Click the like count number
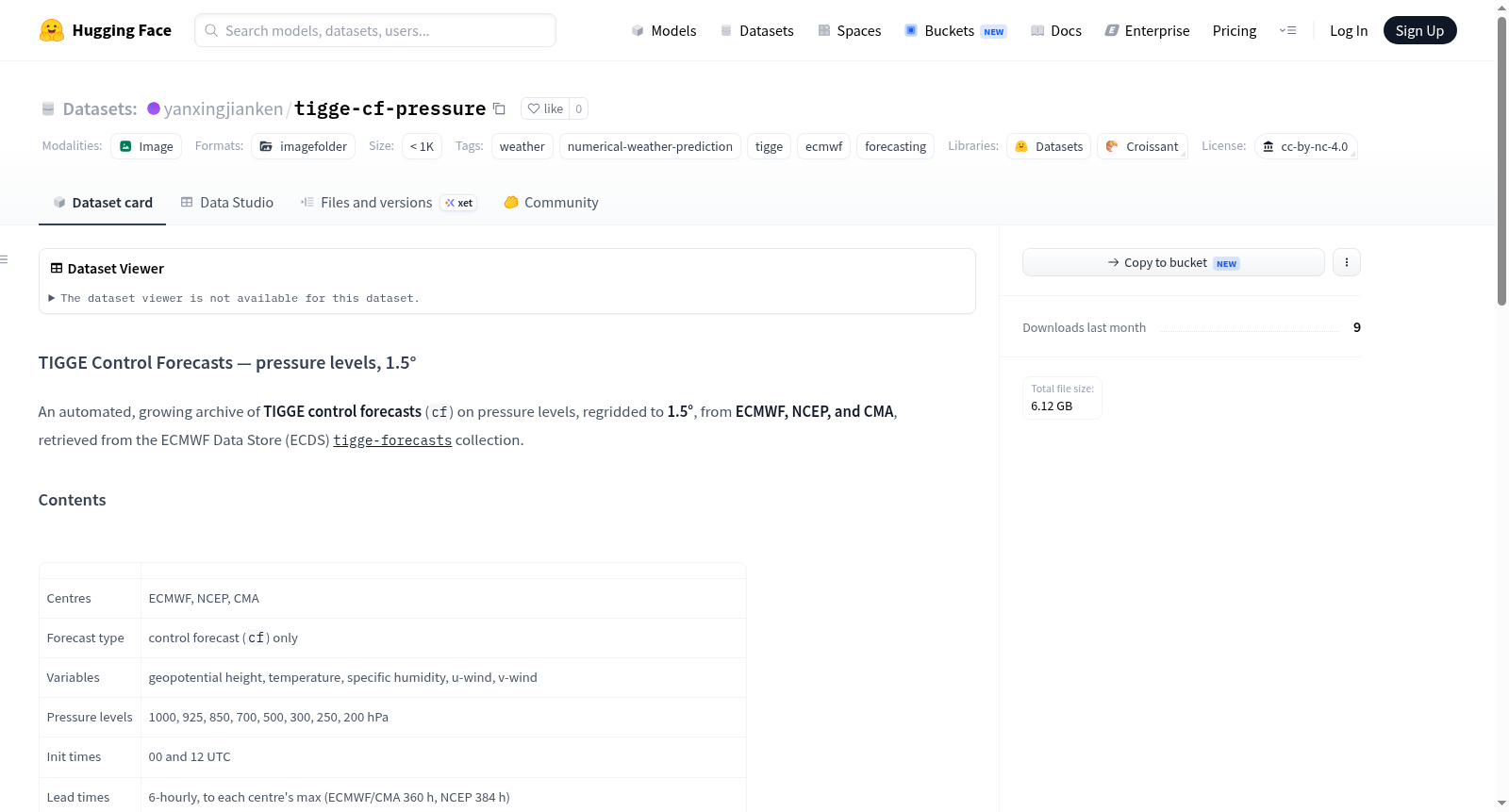Viewport: 1509px width, 812px height. [x=579, y=108]
